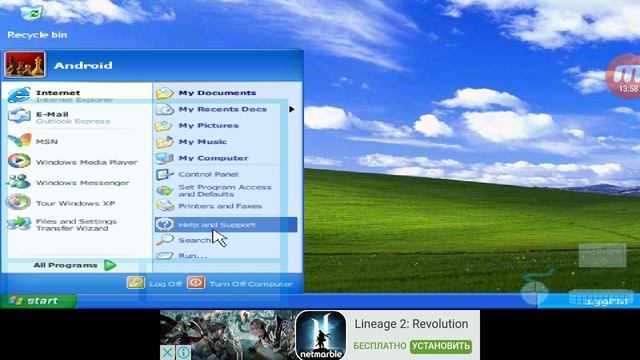Image resolution: width=640 pixels, height=360 pixels.
Task: Click the Windows Media Player icon
Action: [19, 161]
